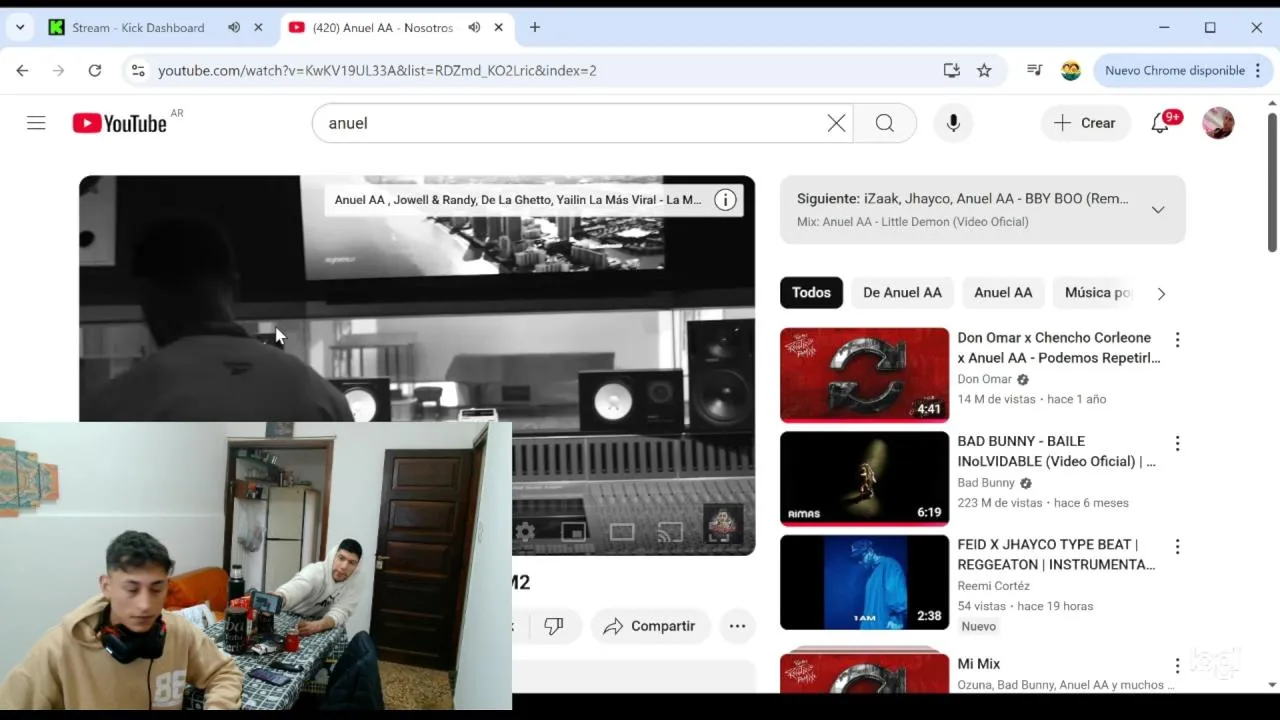Close the Anuel AA YouTube tab
This screenshot has height=720, width=1280.
coord(498,27)
